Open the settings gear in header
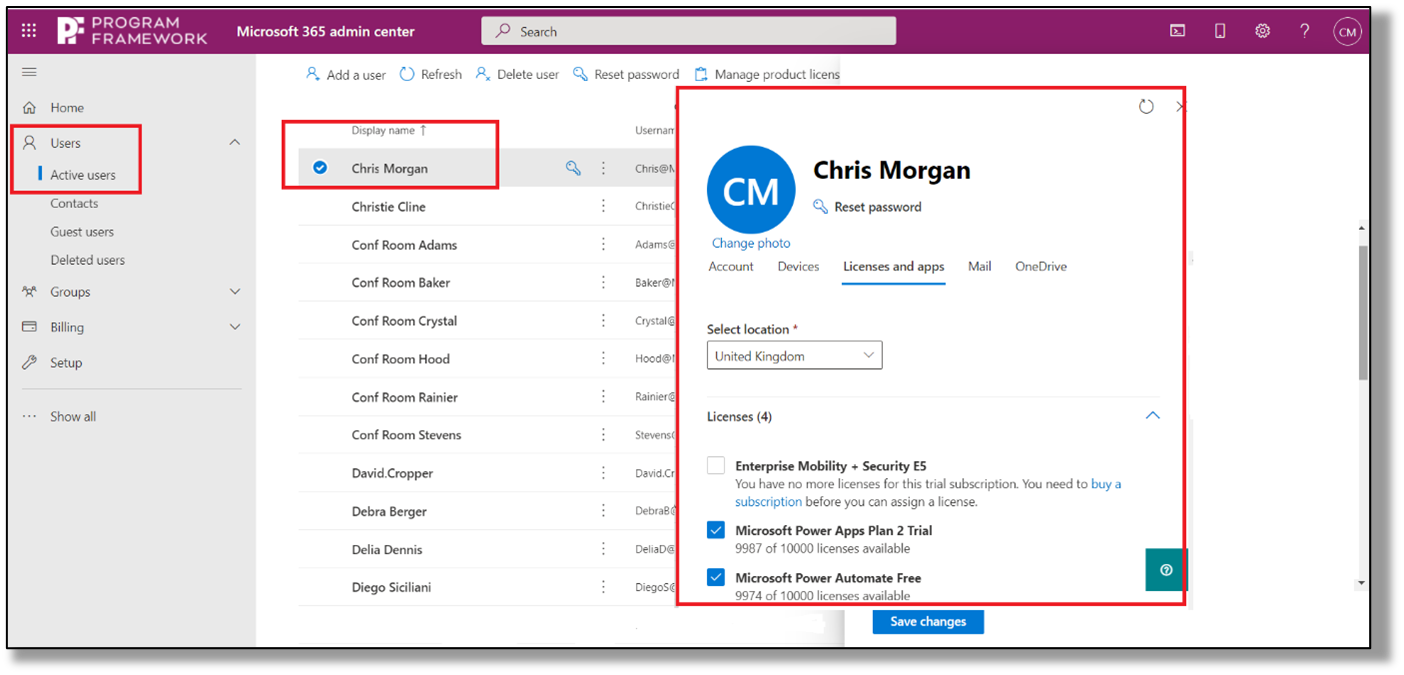The width and height of the screenshot is (1404, 675). (1262, 31)
